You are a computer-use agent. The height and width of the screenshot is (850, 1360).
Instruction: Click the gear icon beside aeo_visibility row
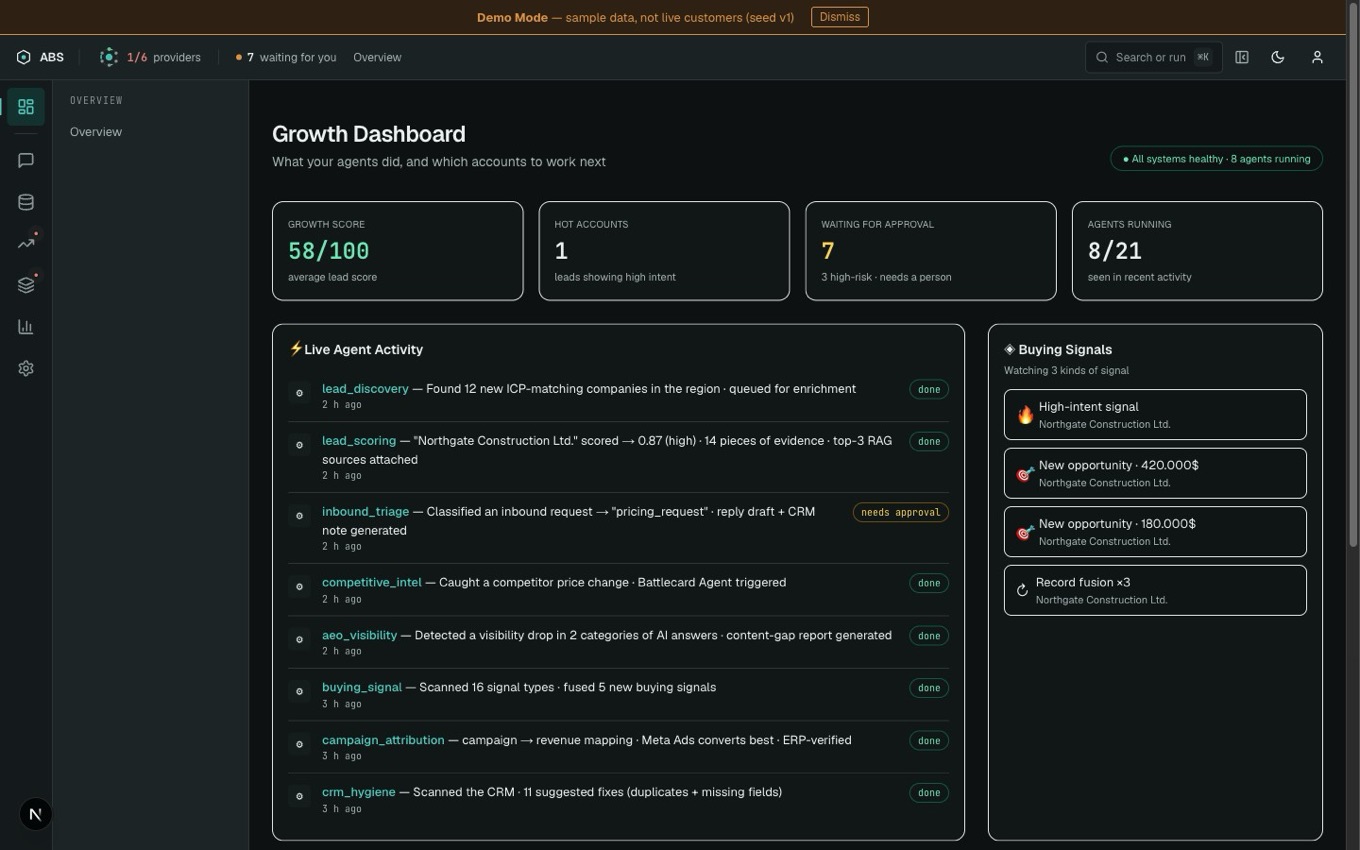click(299, 639)
